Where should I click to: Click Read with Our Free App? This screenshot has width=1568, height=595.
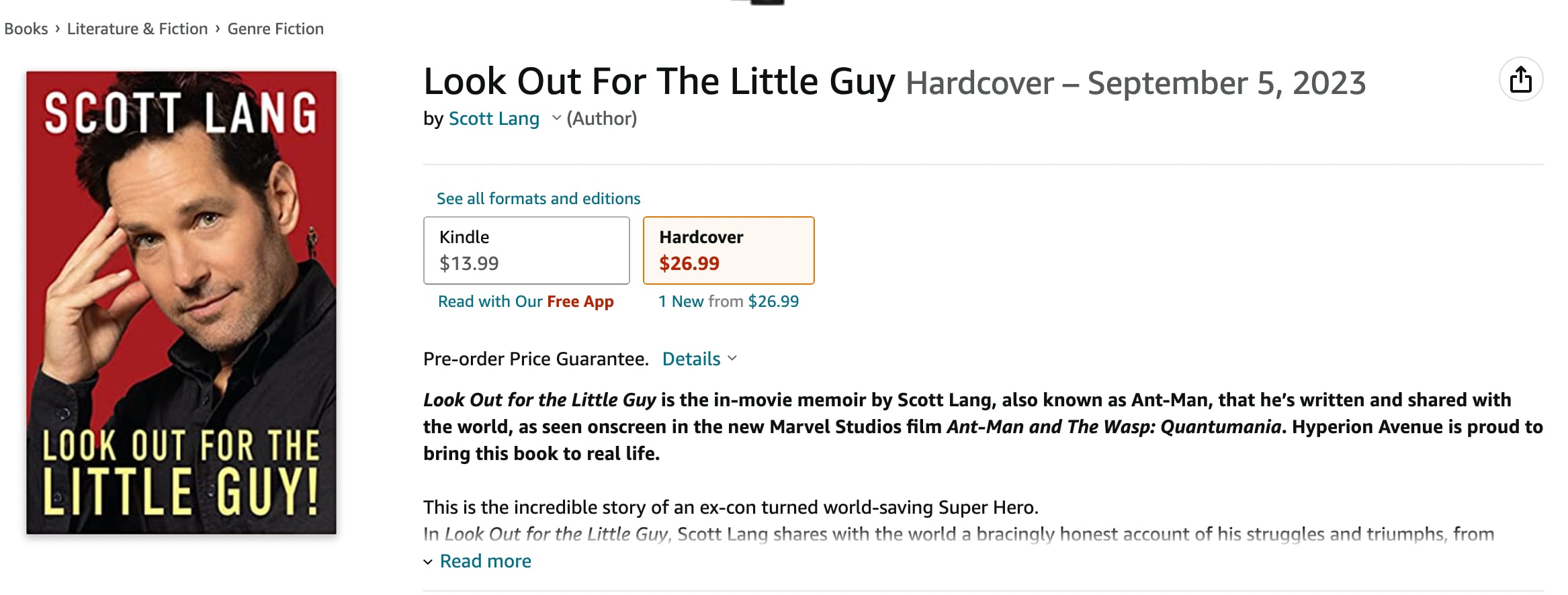525,301
